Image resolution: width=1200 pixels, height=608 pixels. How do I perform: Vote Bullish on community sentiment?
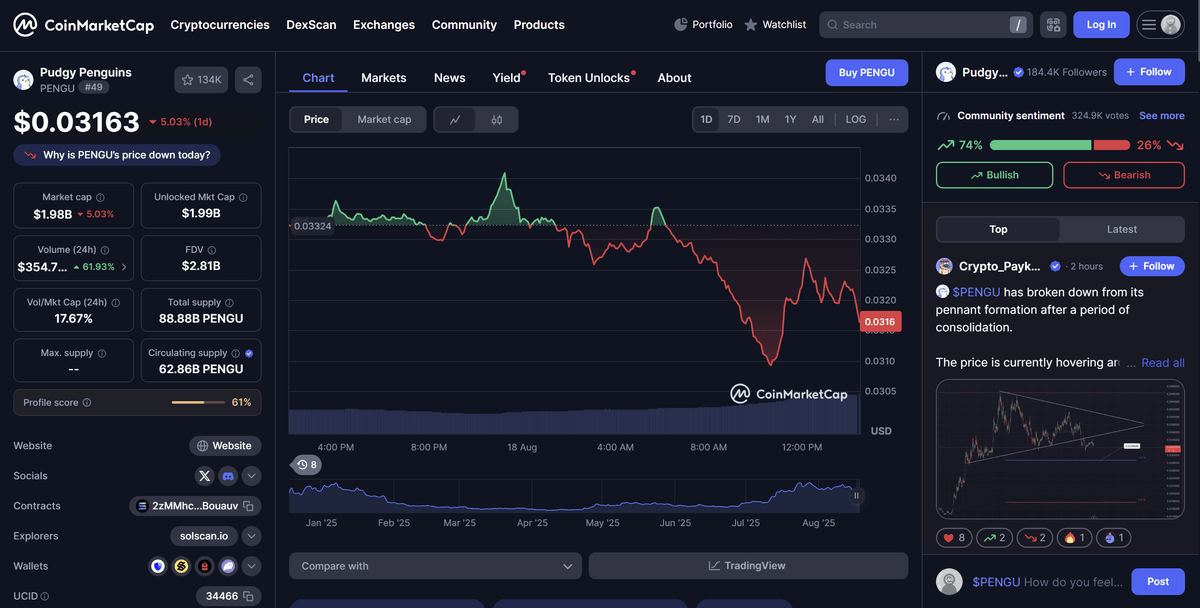point(994,175)
